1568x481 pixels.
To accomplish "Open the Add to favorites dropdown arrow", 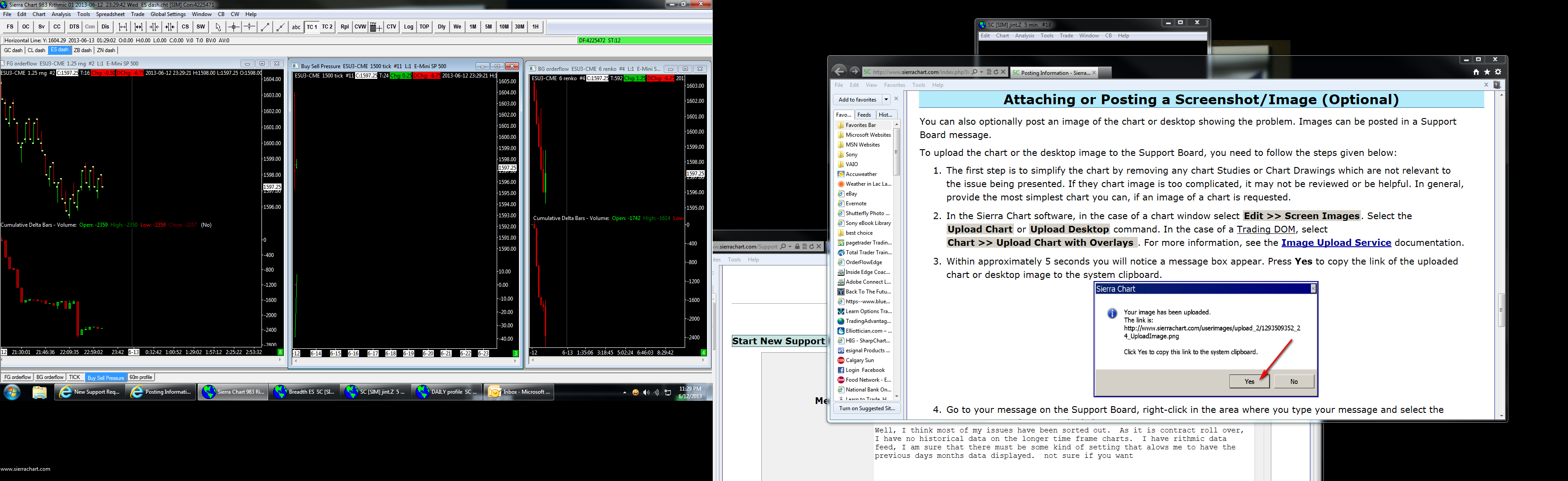I will (886, 99).
